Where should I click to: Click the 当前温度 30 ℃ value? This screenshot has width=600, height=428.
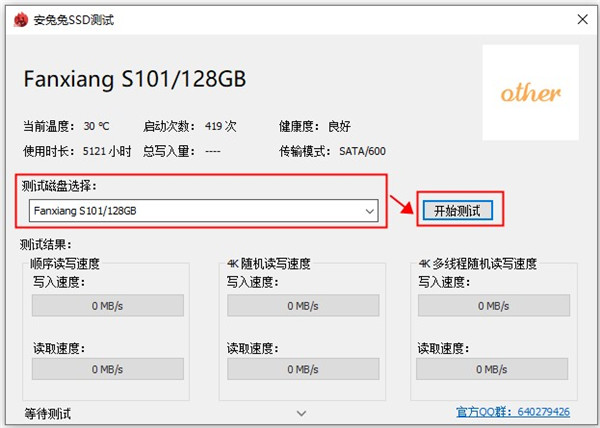(x=96, y=126)
